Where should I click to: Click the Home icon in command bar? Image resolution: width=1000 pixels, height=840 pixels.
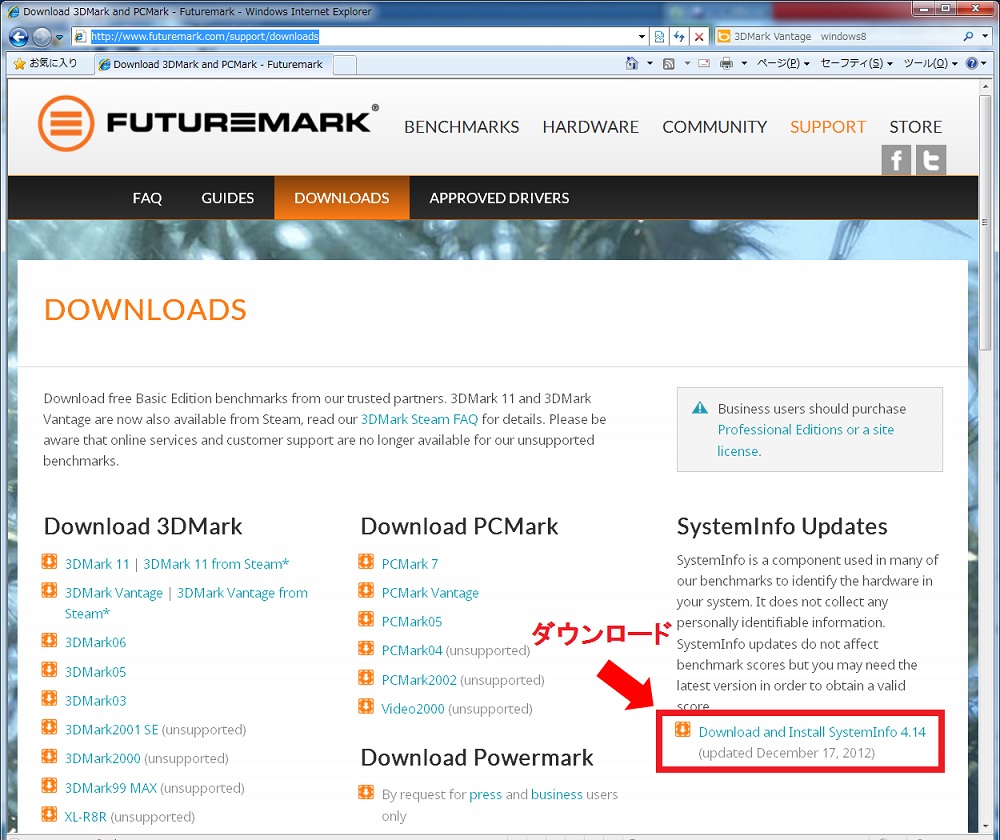[631, 63]
